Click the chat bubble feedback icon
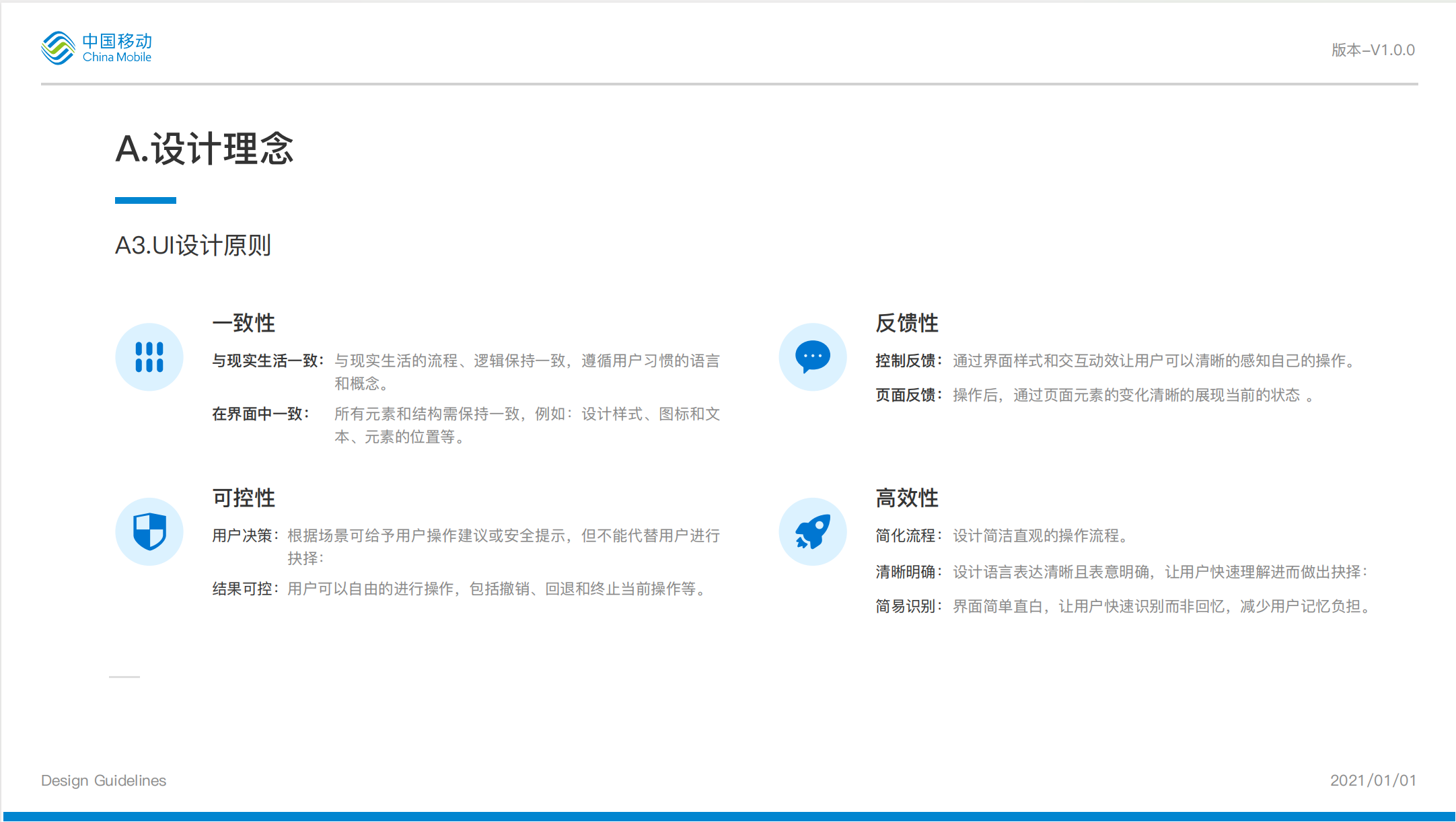The width and height of the screenshot is (1456, 822). (x=813, y=357)
